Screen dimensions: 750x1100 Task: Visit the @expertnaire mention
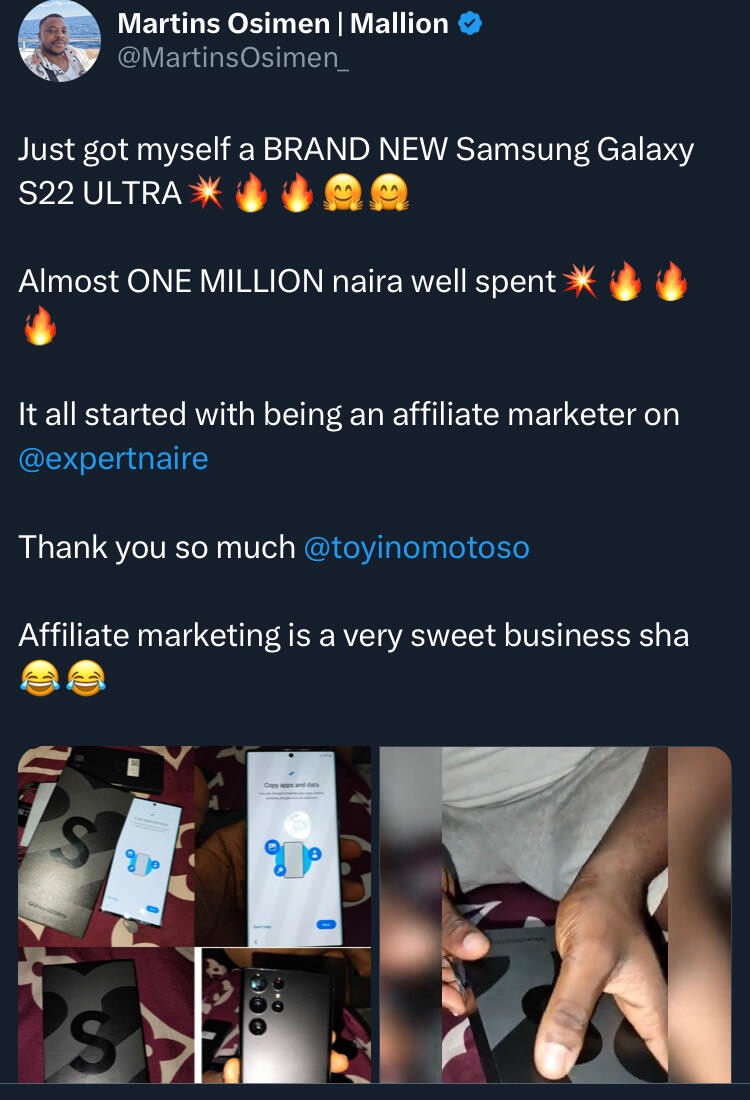pyautogui.click(x=113, y=459)
